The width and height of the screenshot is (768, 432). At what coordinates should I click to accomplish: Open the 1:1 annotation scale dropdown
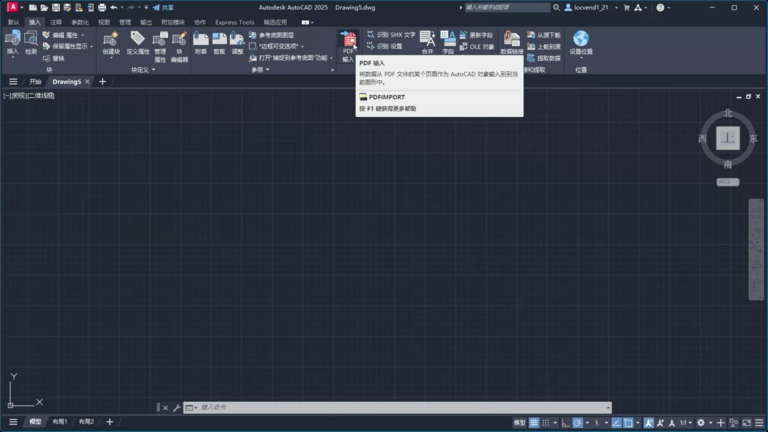(685, 423)
